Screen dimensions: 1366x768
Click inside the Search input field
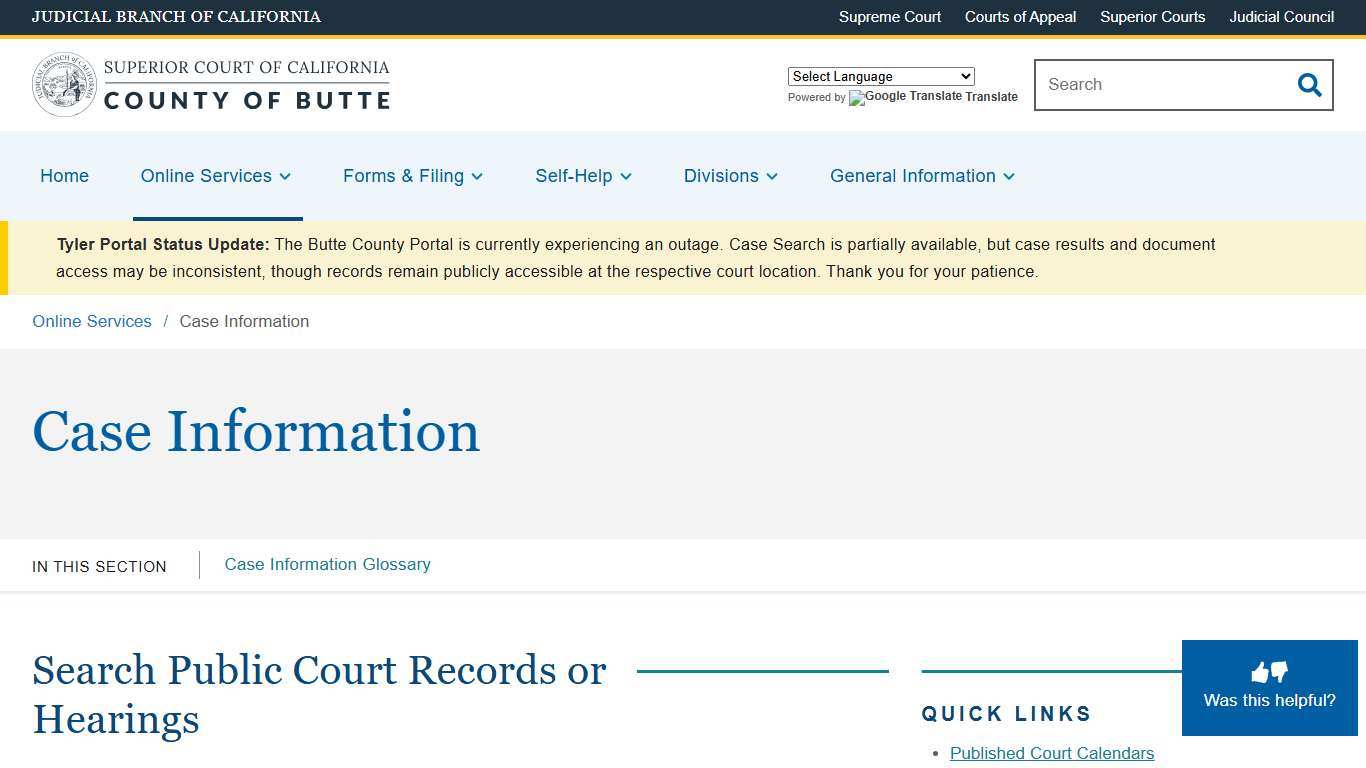(1150, 85)
